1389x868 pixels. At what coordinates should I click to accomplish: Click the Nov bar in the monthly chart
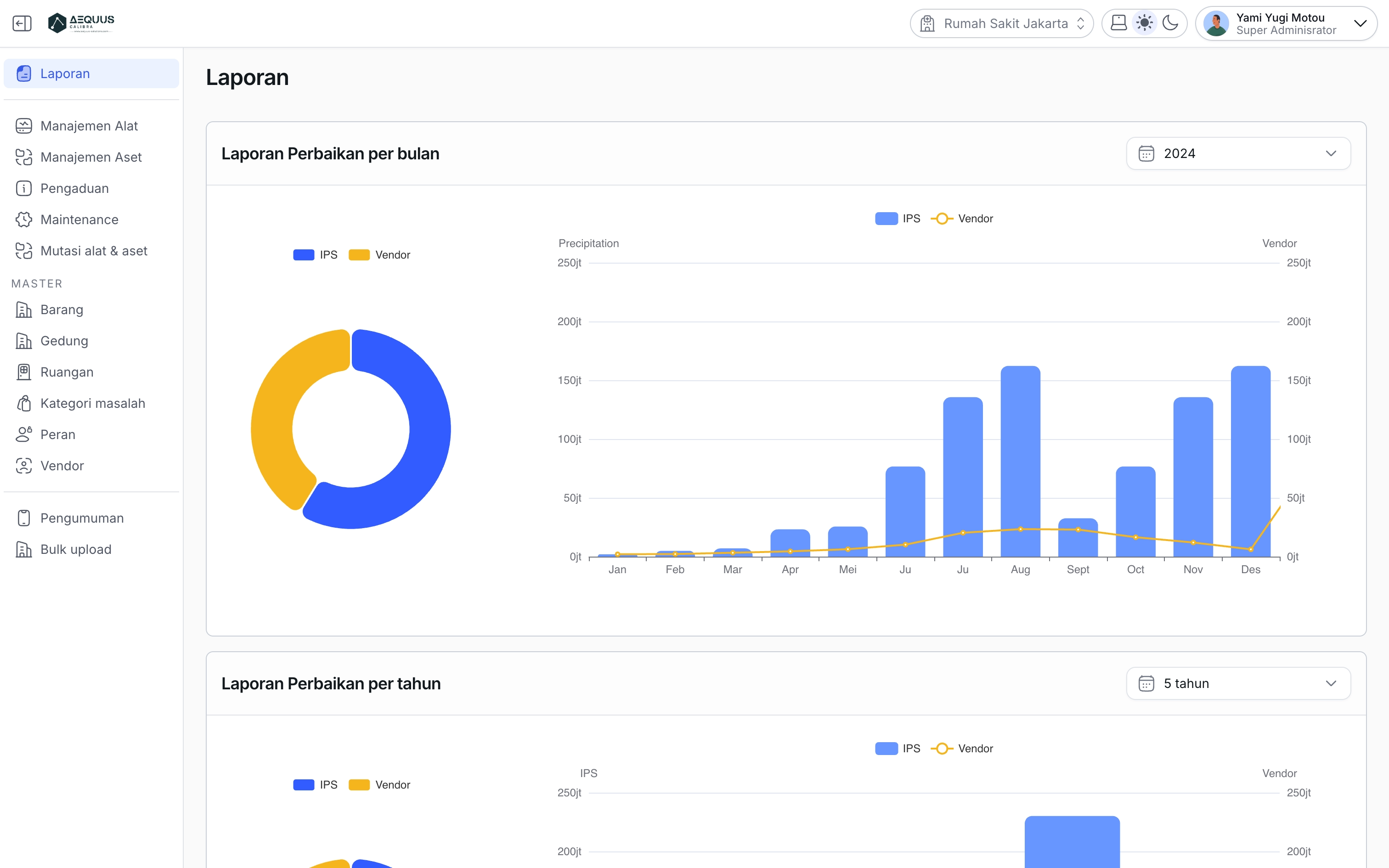(x=1193, y=477)
